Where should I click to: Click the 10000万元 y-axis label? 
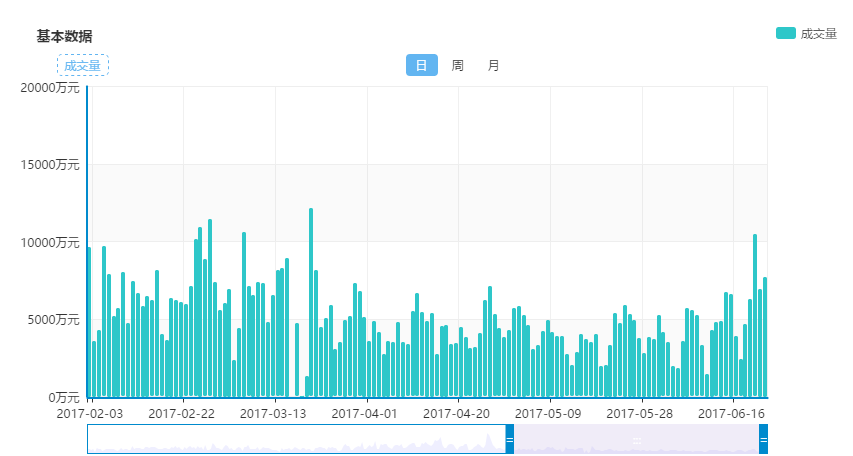50,243
